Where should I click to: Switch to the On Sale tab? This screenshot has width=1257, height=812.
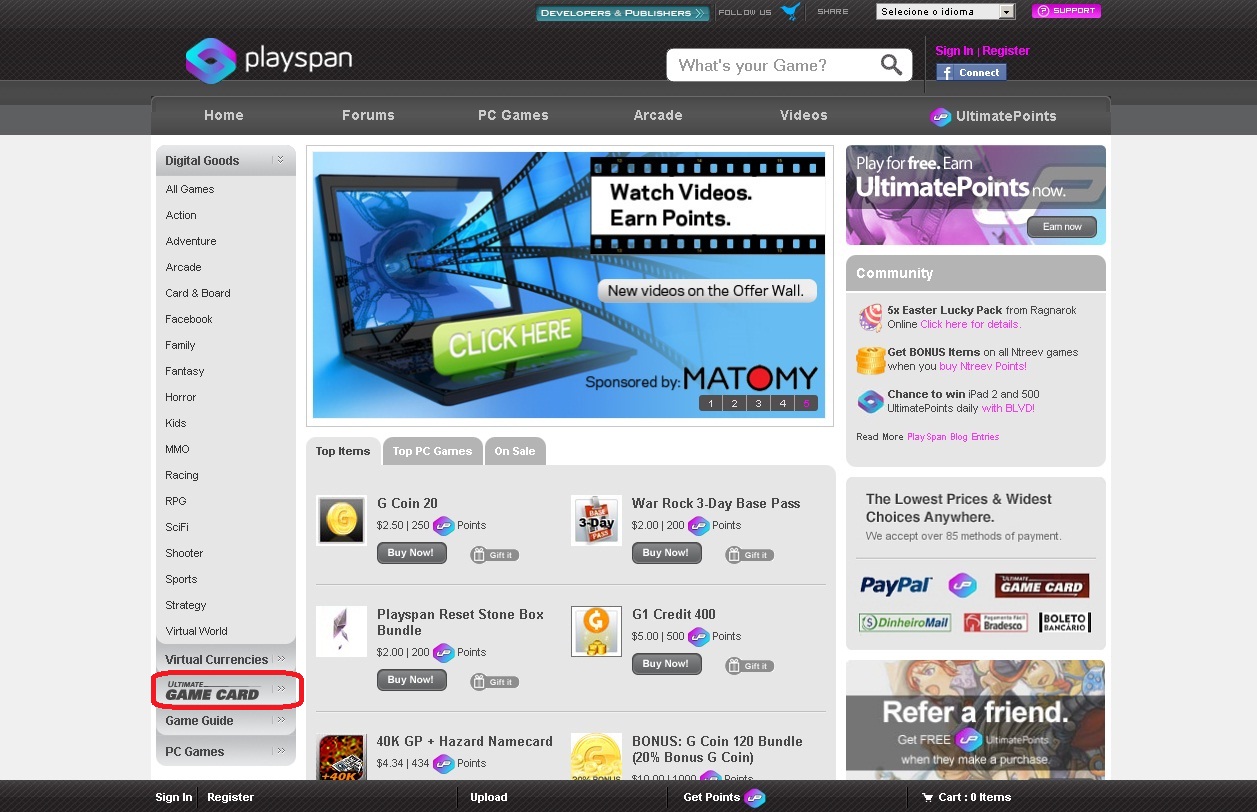pyautogui.click(x=515, y=451)
